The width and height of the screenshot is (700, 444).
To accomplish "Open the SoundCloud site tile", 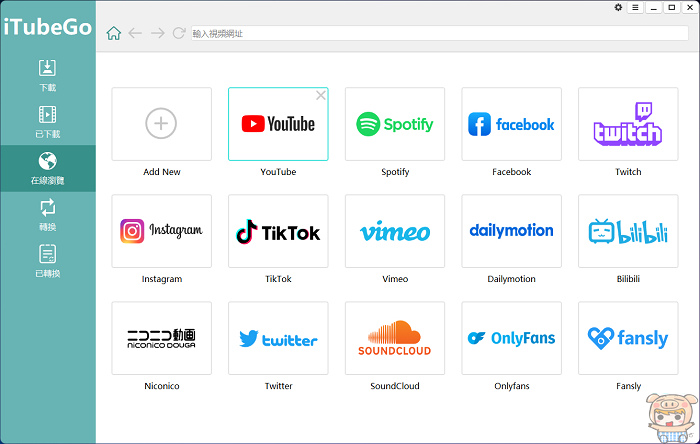I will click(x=395, y=338).
